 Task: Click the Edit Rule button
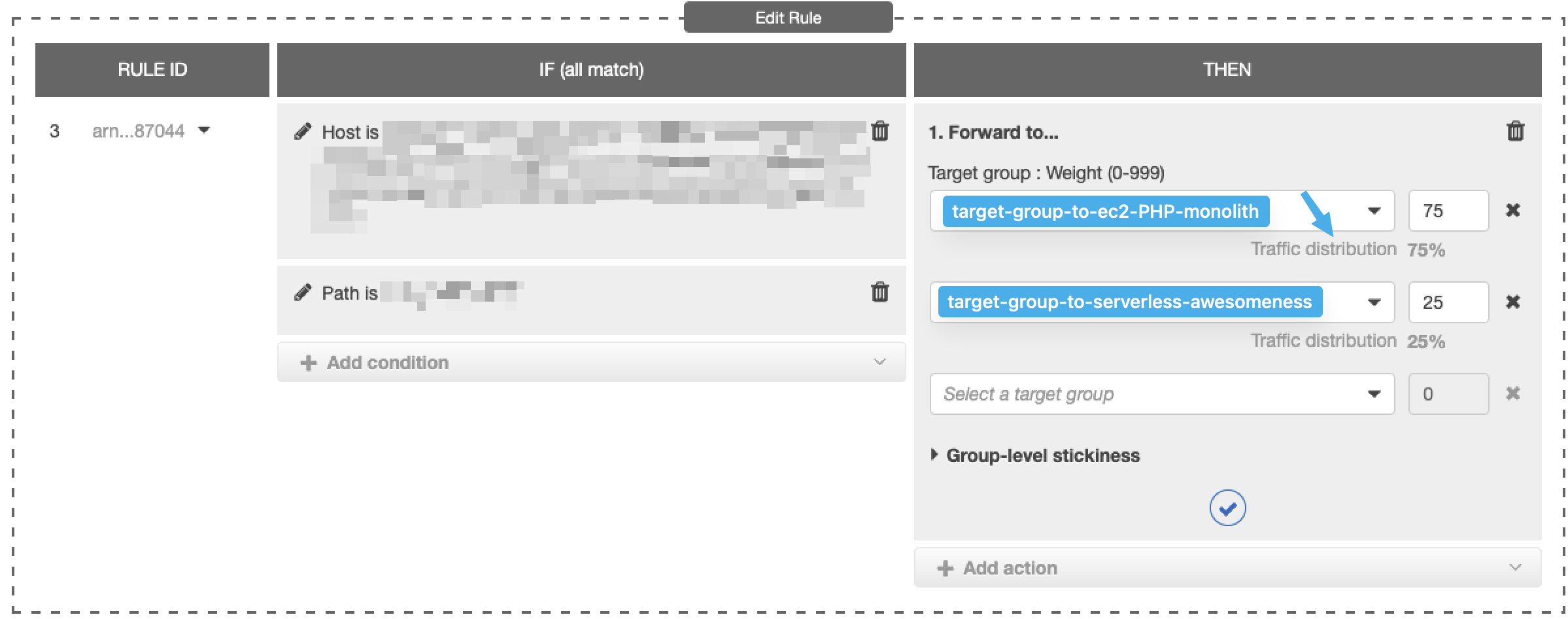coord(788,17)
